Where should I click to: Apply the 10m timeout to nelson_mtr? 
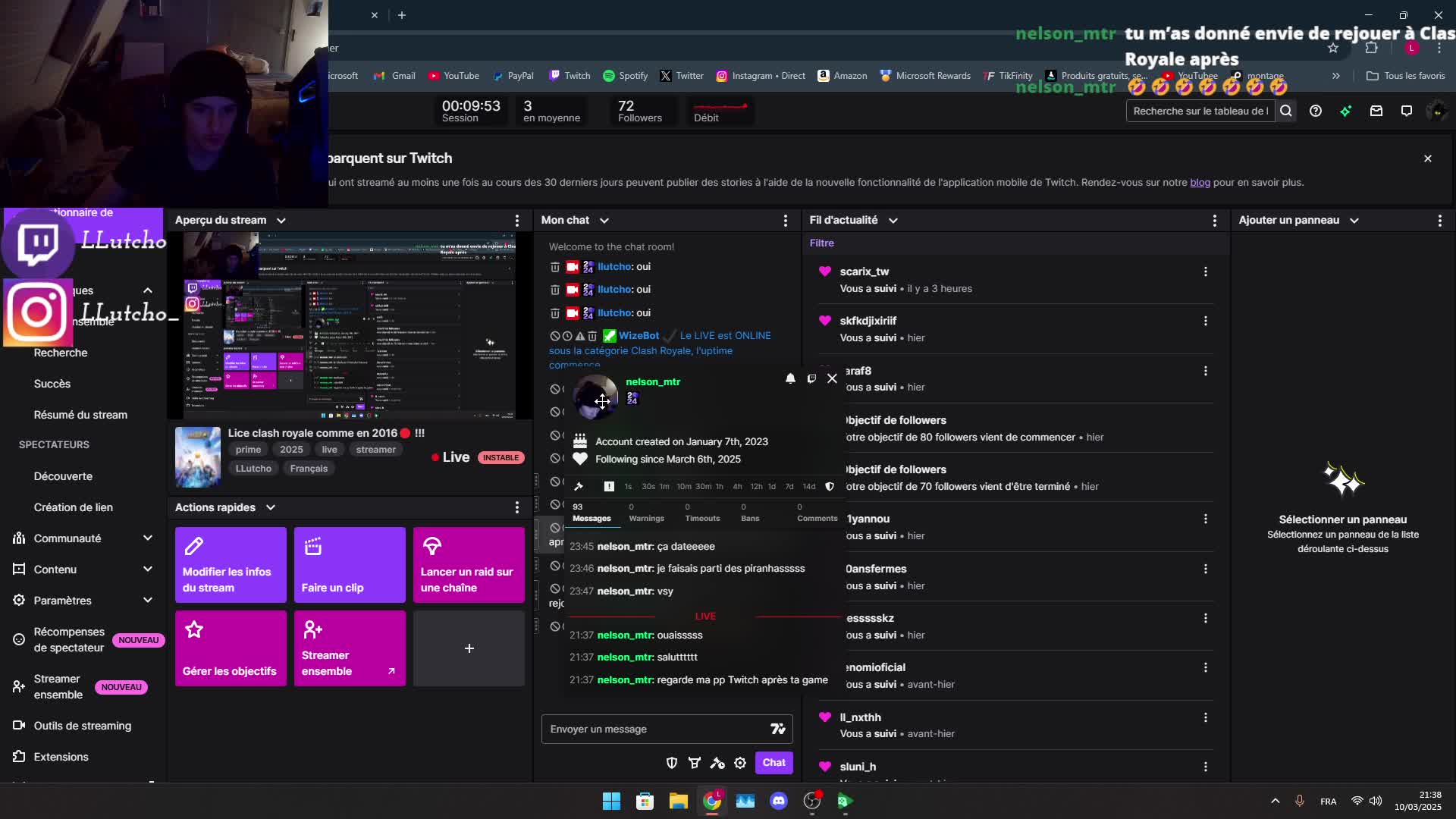pos(684,487)
